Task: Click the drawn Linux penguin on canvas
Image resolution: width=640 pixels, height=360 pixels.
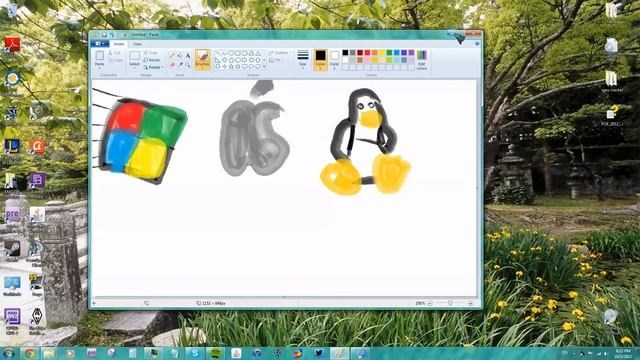Action: click(x=364, y=142)
